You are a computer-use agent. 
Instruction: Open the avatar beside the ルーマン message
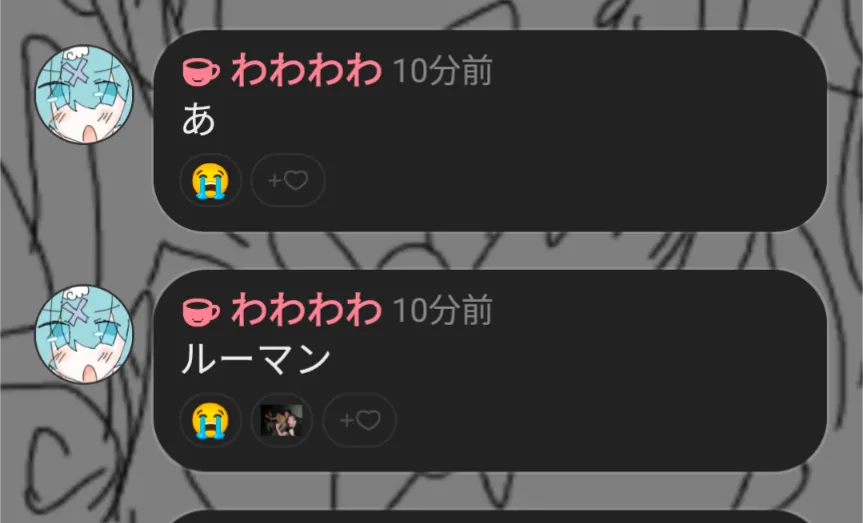click(84, 334)
